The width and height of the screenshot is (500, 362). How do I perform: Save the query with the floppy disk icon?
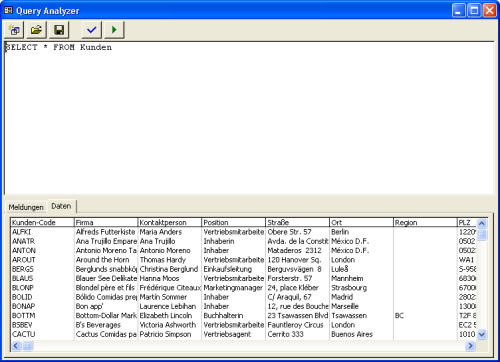pyautogui.click(x=59, y=30)
